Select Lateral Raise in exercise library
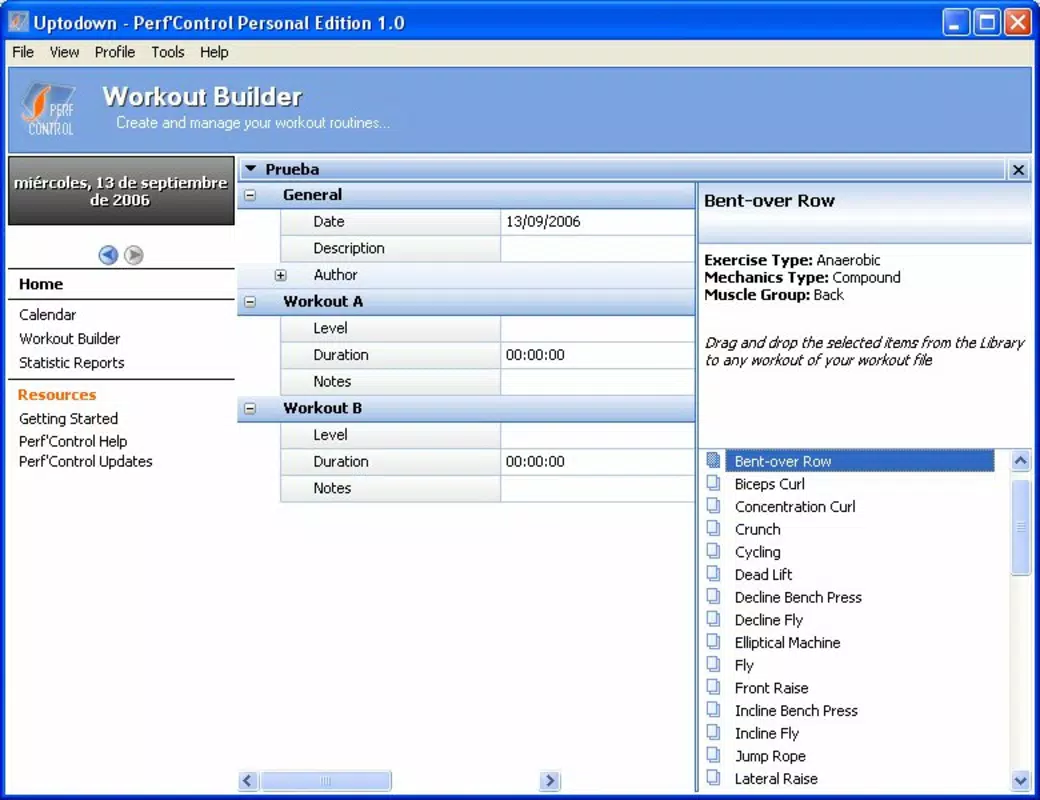 (776, 778)
